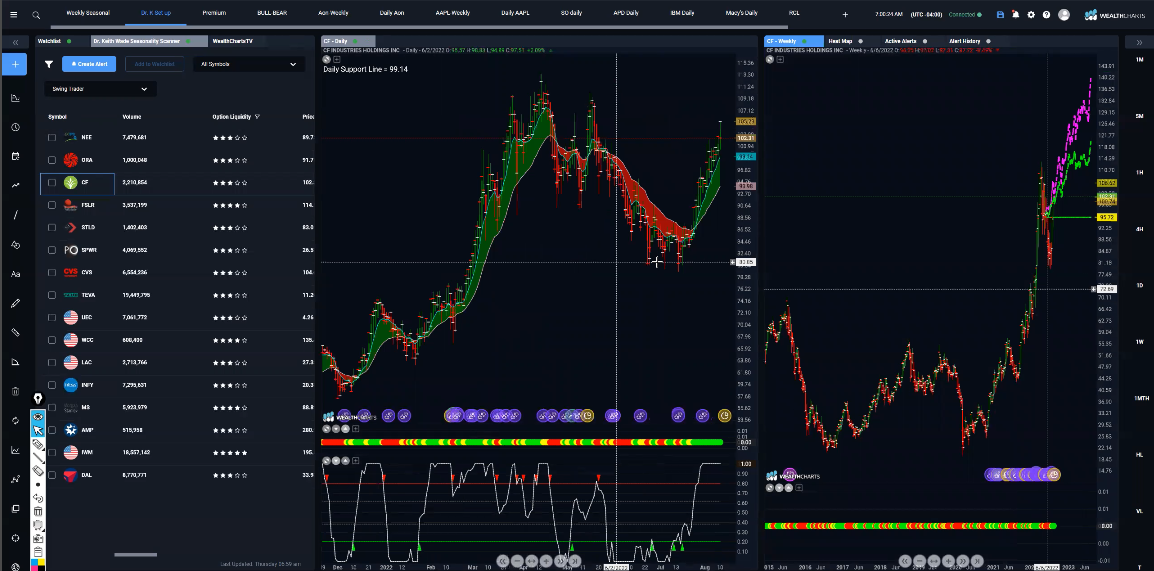This screenshot has width=1154, height=571.
Task: Sort by the Volume column header
Action: [x=132, y=117]
